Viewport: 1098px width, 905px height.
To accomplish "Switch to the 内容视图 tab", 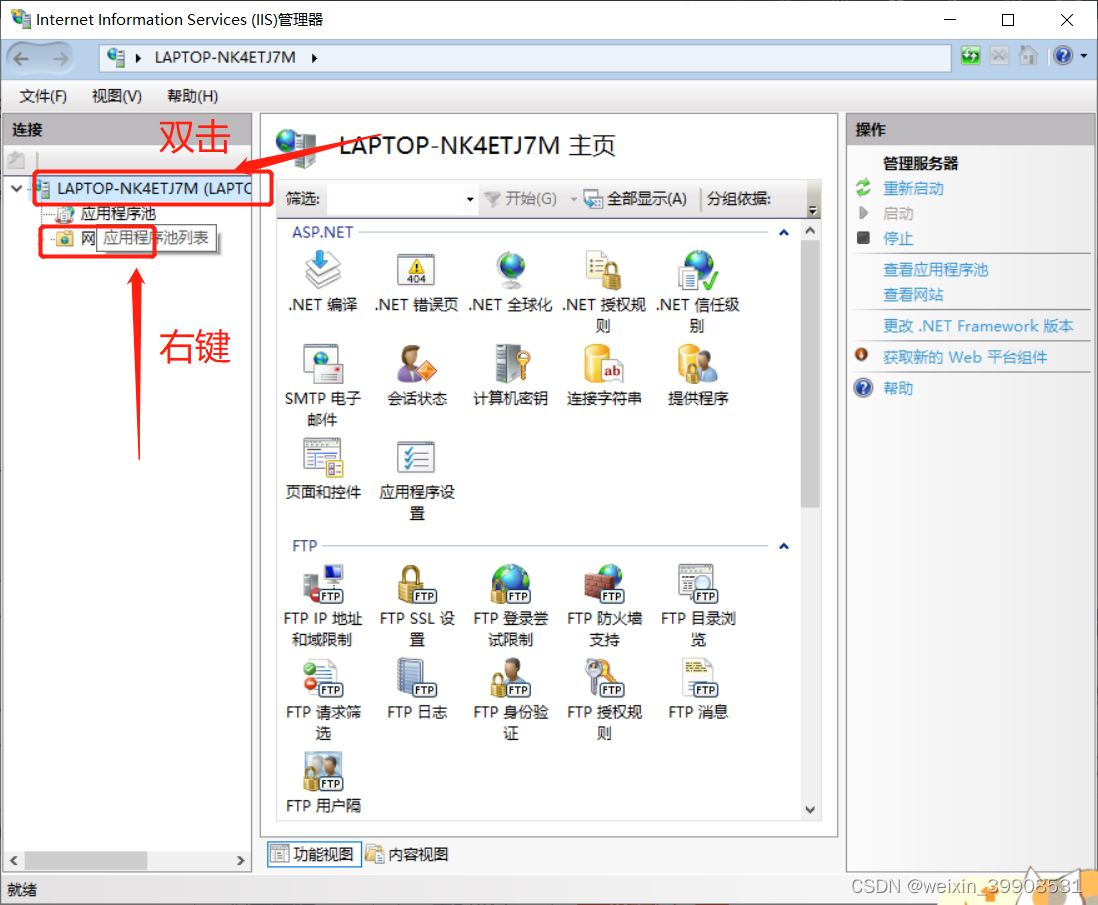I will click(x=408, y=855).
